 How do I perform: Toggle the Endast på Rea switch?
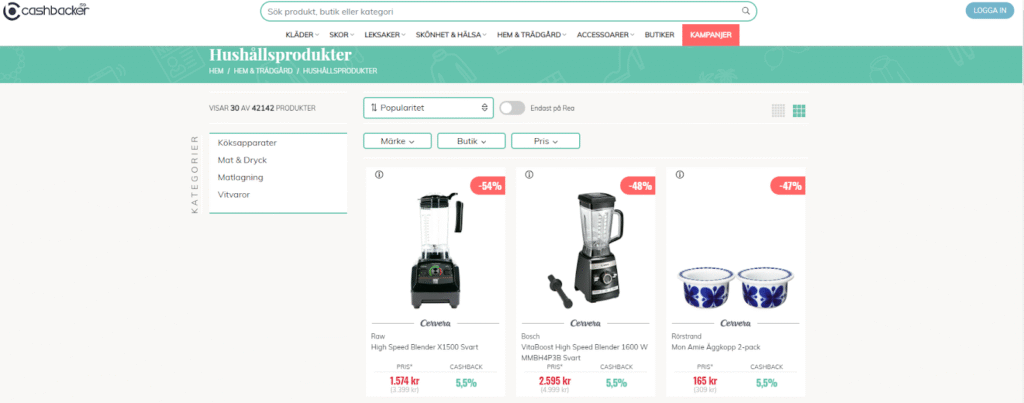click(x=512, y=108)
